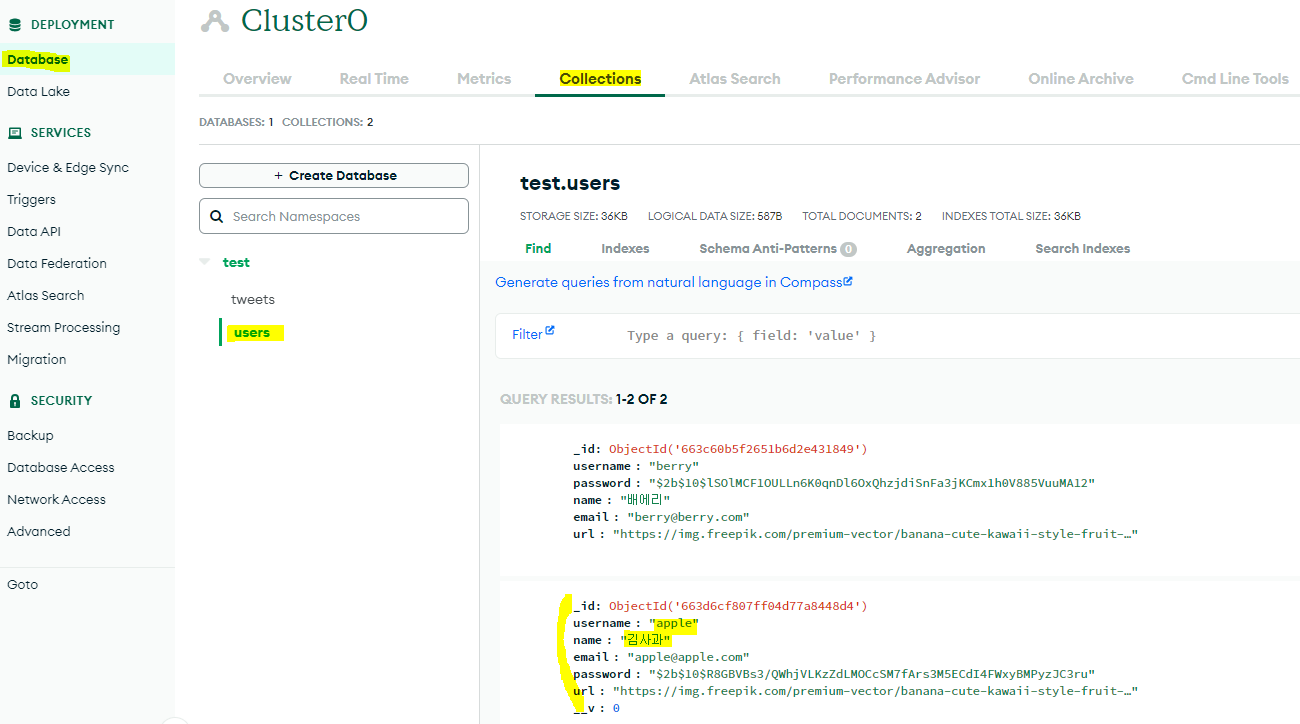Open Database in the sidebar

(x=38, y=59)
